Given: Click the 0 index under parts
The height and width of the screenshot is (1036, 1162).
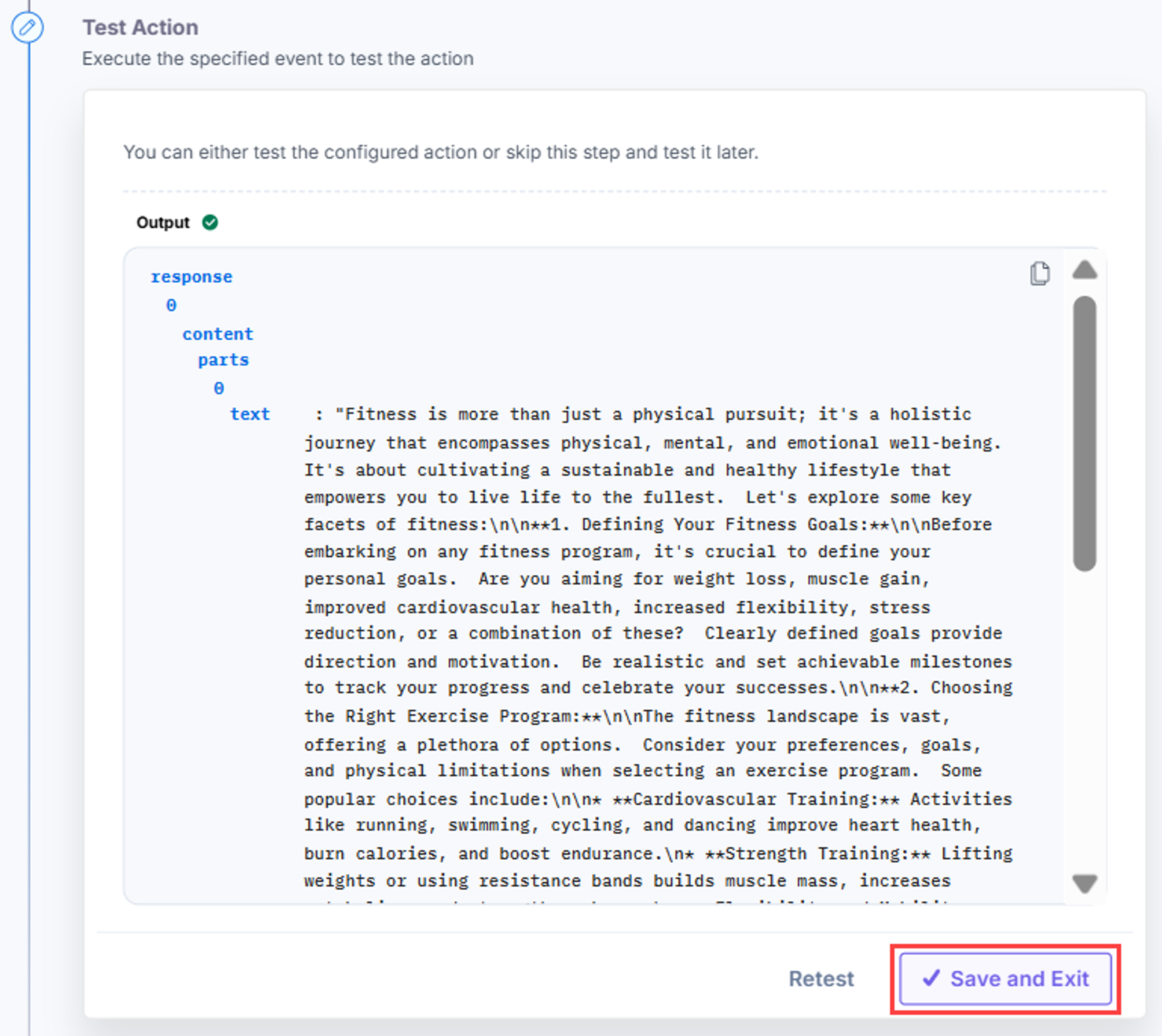Looking at the screenshot, I should coord(218,388).
